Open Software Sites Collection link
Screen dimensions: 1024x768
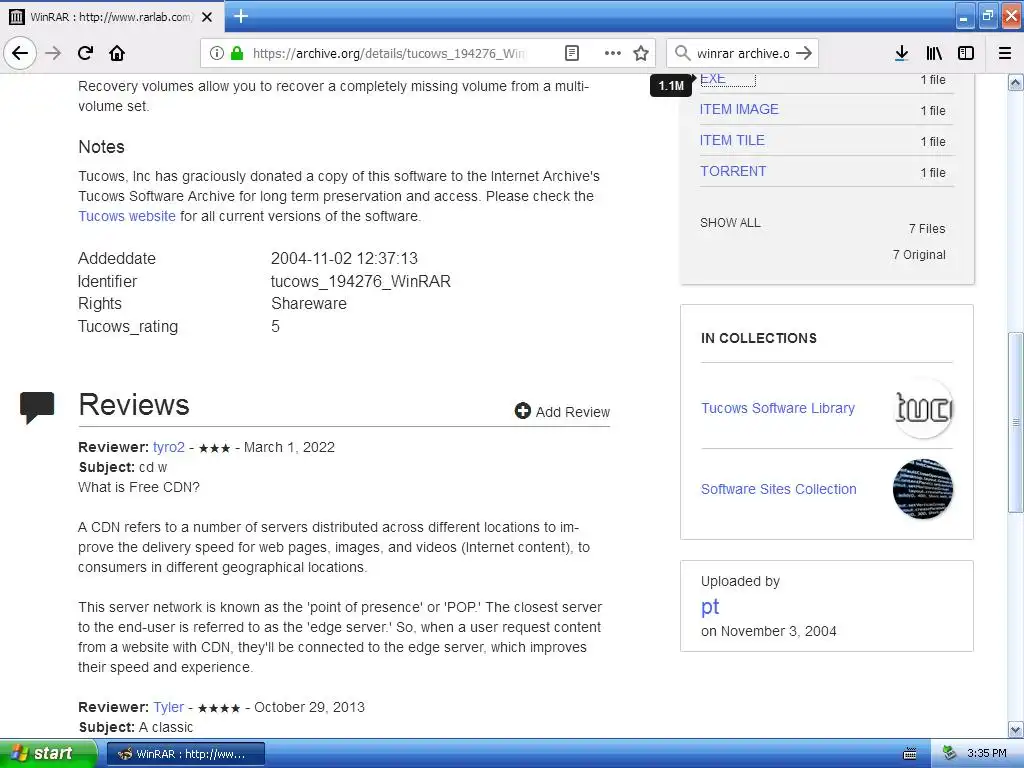click(x=778, y=489)
